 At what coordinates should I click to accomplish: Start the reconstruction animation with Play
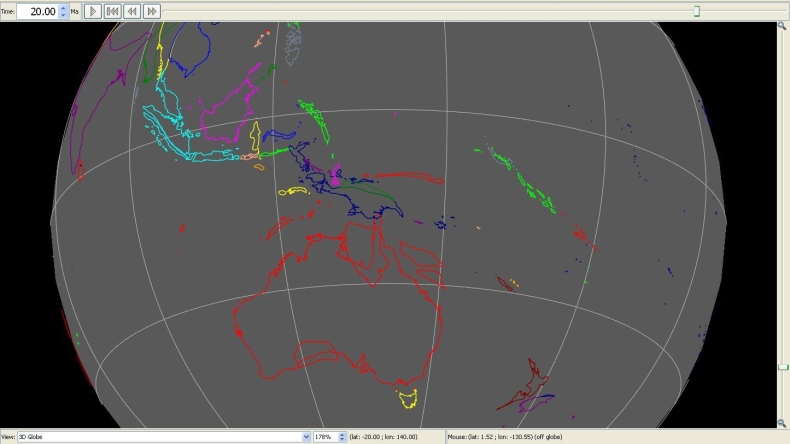pos(92,11)
